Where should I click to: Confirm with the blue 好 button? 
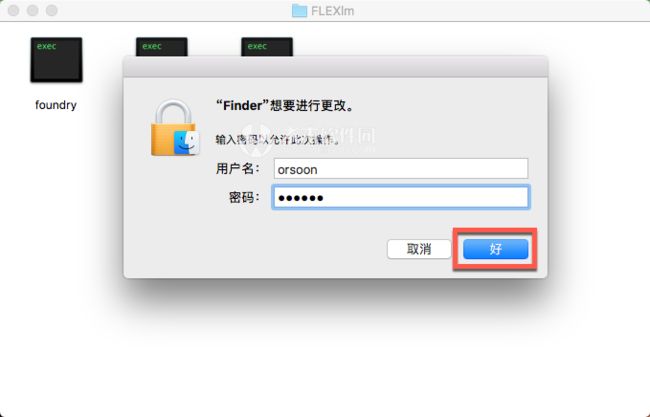495,249
